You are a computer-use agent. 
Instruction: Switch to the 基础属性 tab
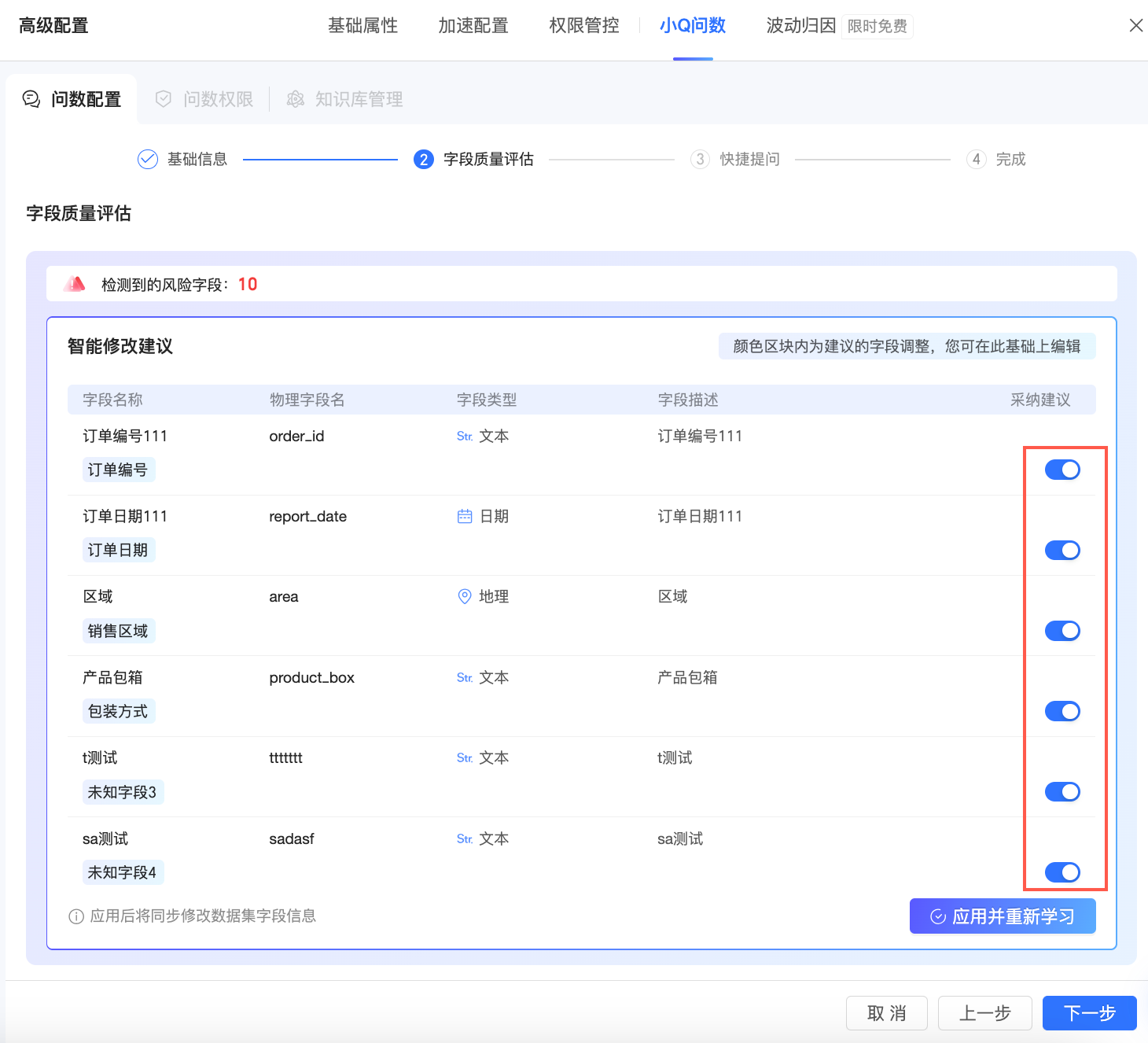click(362, 26)
